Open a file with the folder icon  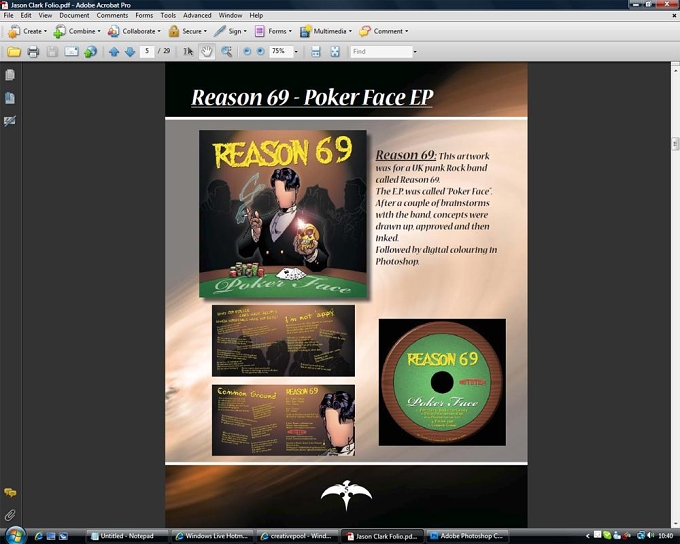[14, 52]
